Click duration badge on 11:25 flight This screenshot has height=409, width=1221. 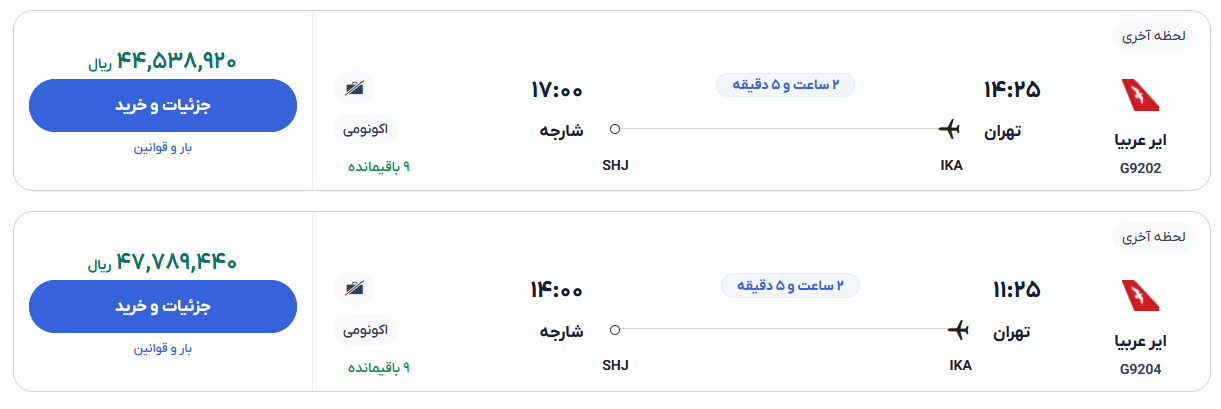click(x=790, y=286)
